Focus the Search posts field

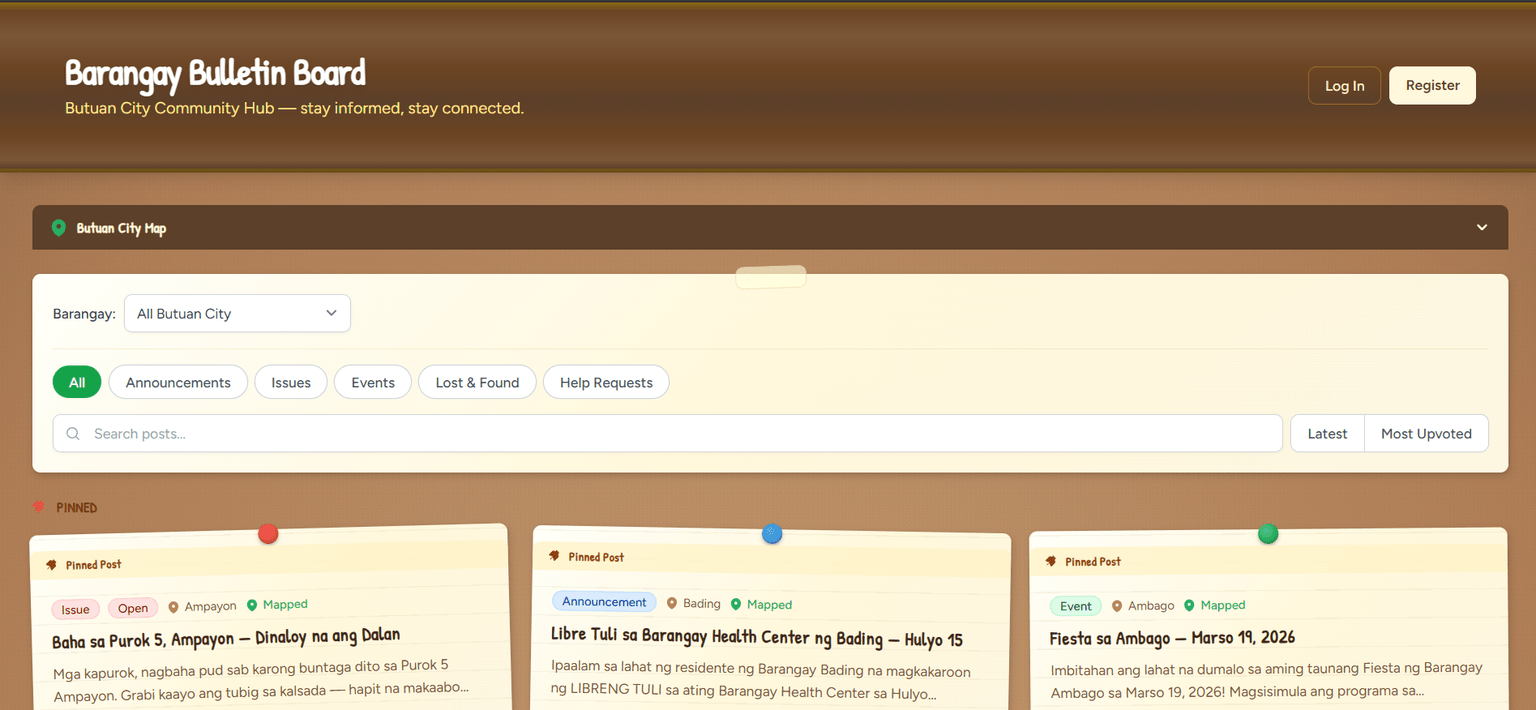pyautogui.click(x=667, y=433)
